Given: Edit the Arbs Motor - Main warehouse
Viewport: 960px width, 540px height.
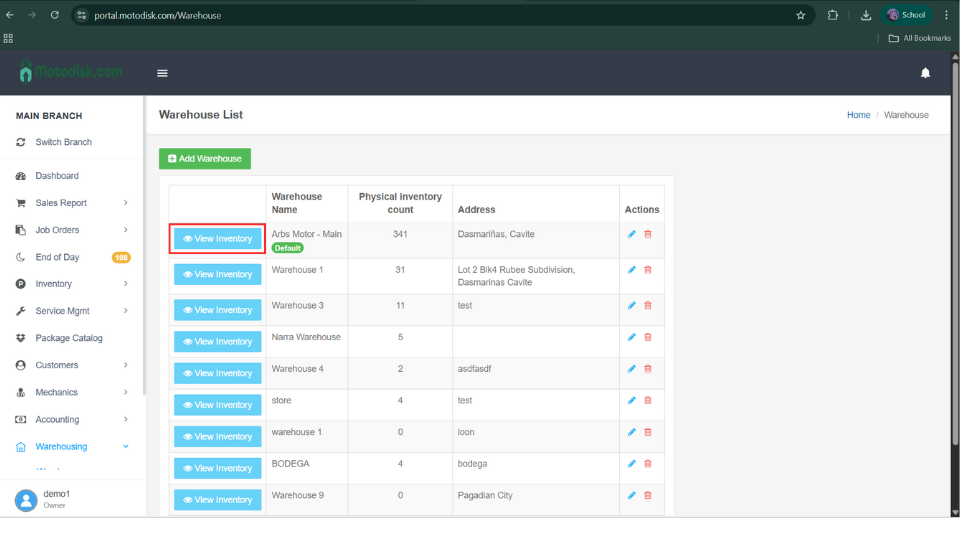Looking at the screenshot, I should tap(632, 234).
